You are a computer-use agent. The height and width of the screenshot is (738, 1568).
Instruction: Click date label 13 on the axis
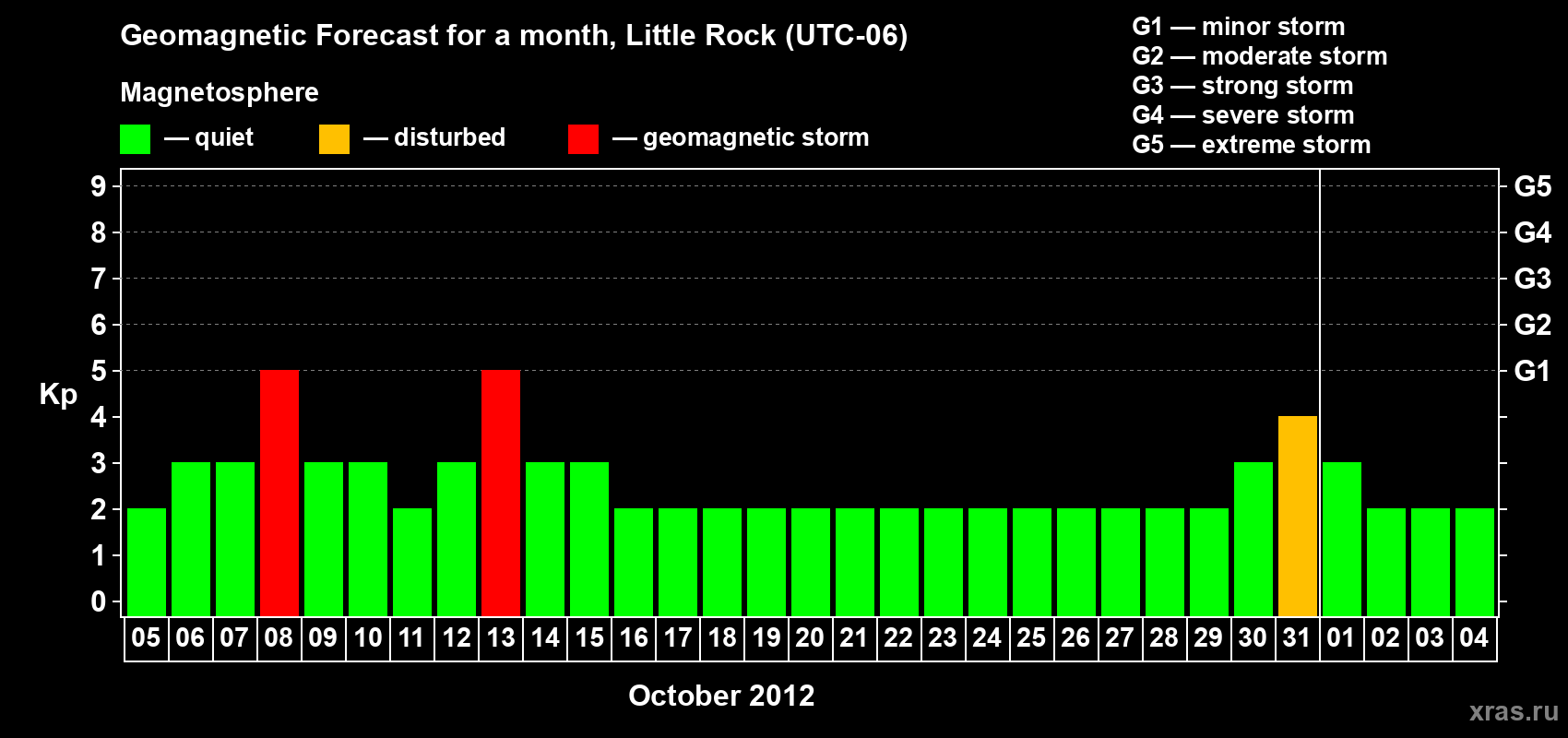[x=500, y=637]
